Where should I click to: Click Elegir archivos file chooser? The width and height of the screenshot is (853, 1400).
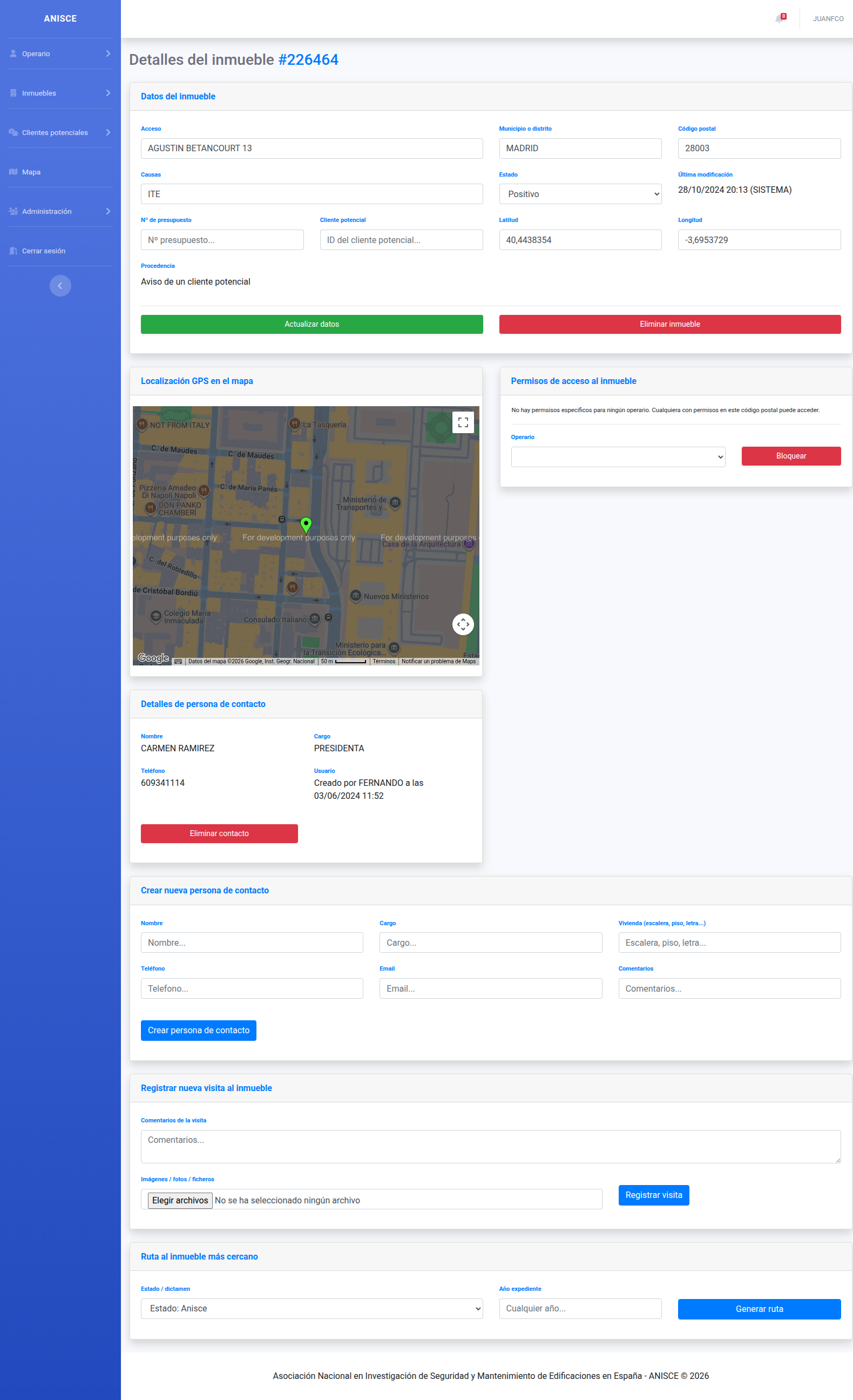pyautogui.click(x=180, y=1200)
